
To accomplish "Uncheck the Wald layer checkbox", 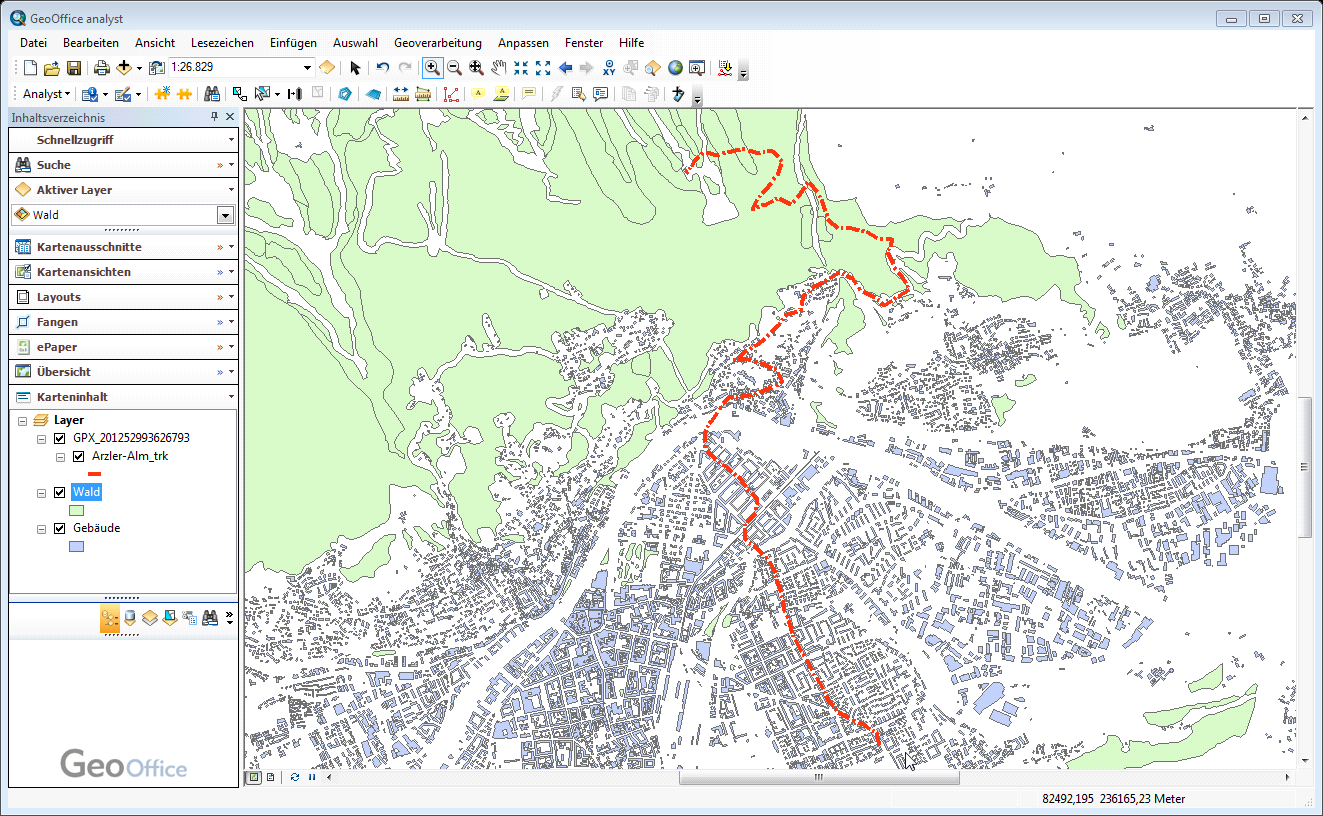I will point(60,492).
